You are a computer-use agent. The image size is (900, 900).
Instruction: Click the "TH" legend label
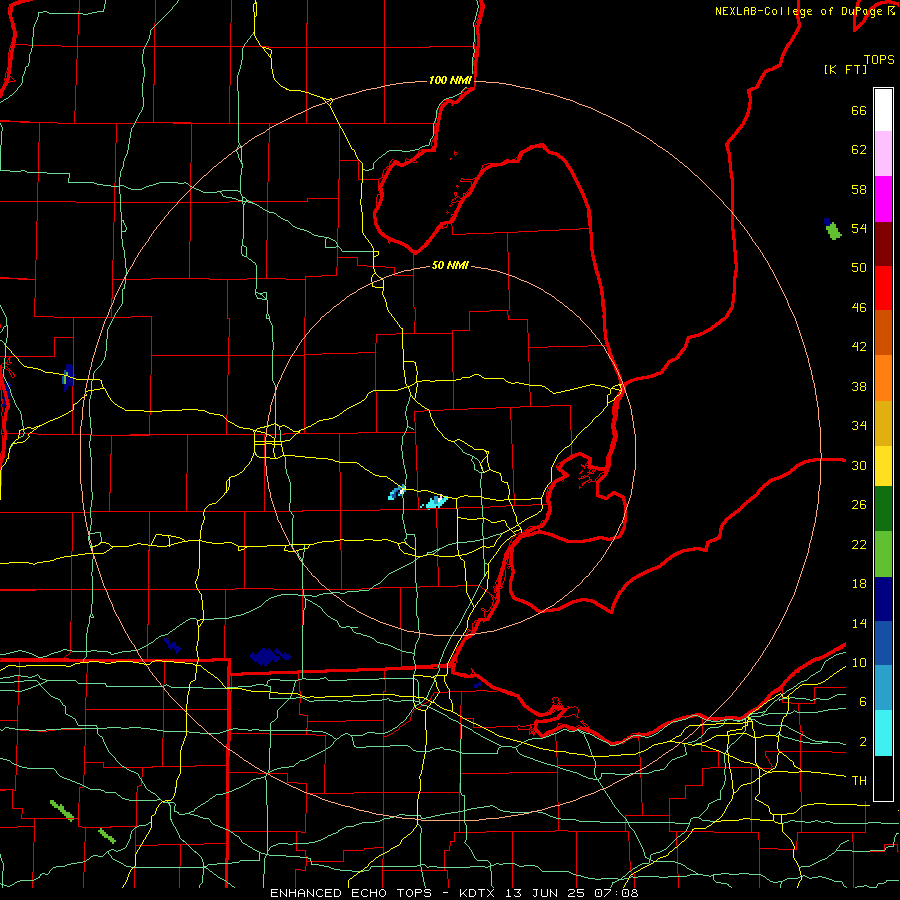859,781
